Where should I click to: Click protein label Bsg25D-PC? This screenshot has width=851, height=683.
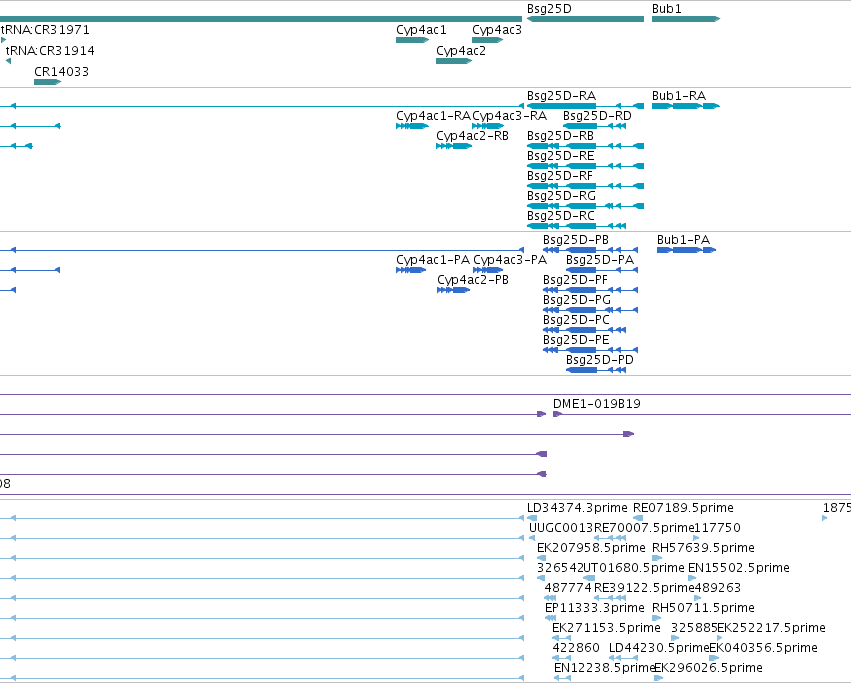point(576,320)
